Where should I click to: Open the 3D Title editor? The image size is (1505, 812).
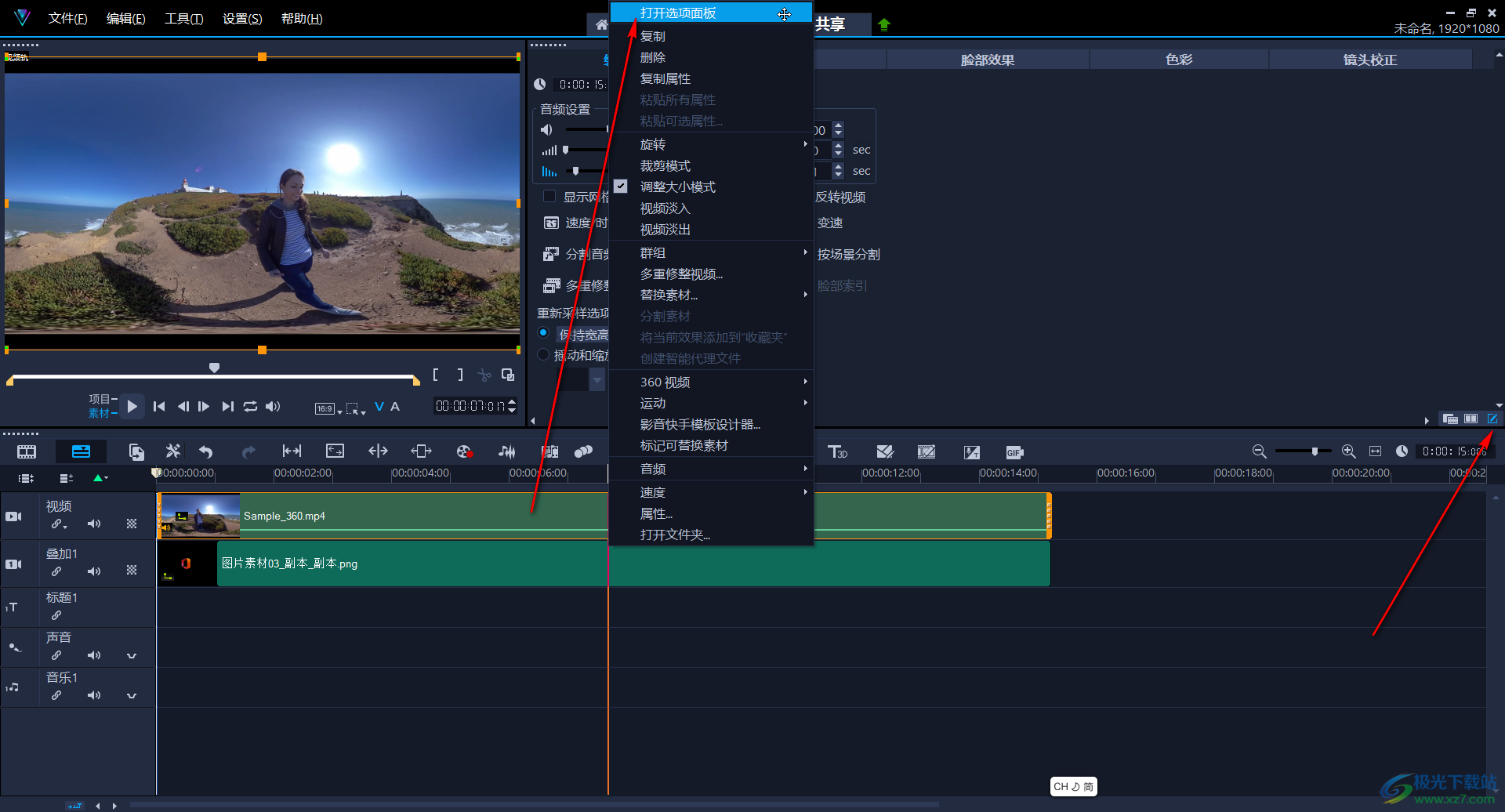pos(837,451)
